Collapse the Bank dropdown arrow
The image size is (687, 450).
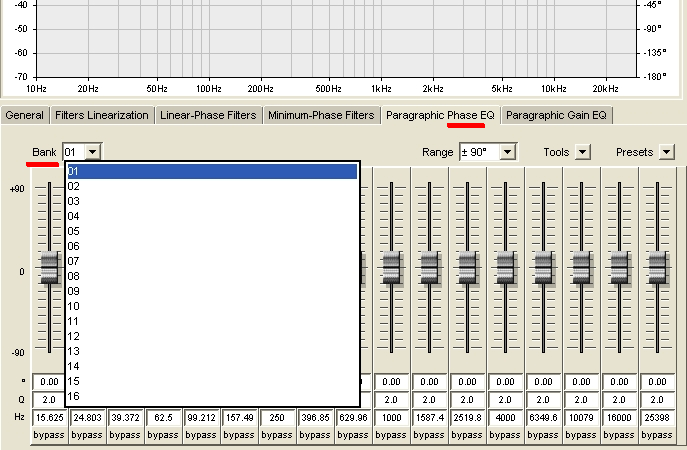[x=92, y=152]
